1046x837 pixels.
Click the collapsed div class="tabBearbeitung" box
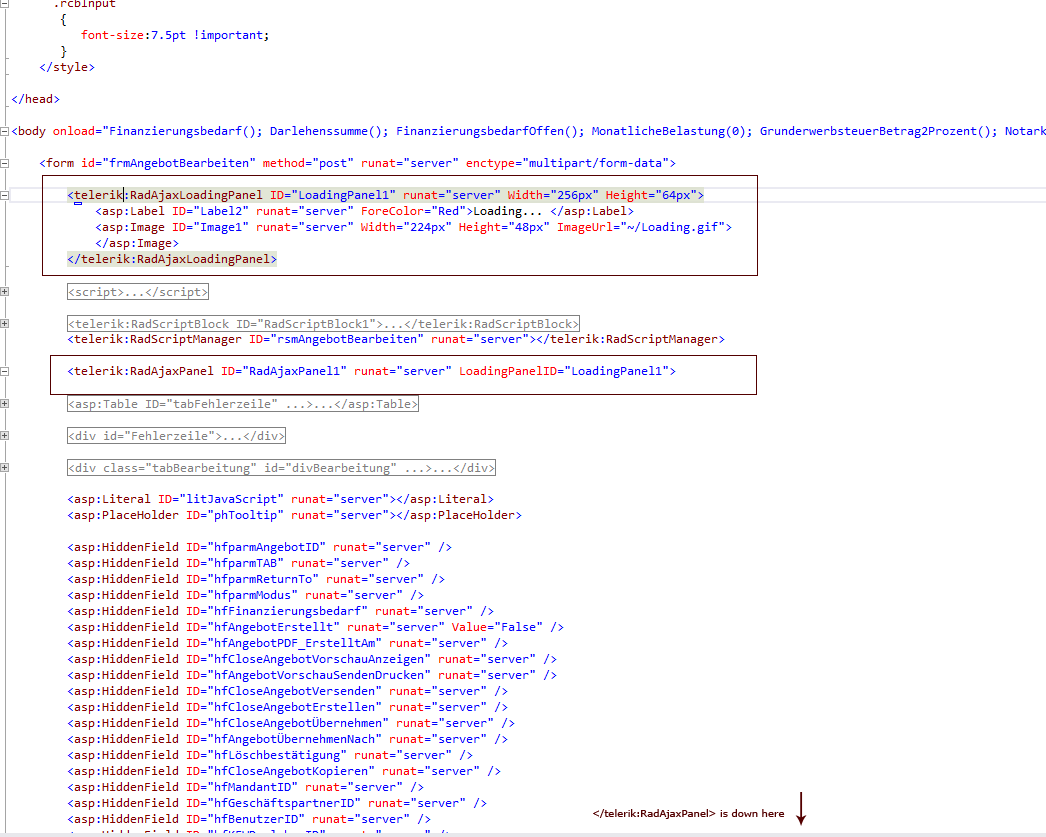click(x=282, y=468)
